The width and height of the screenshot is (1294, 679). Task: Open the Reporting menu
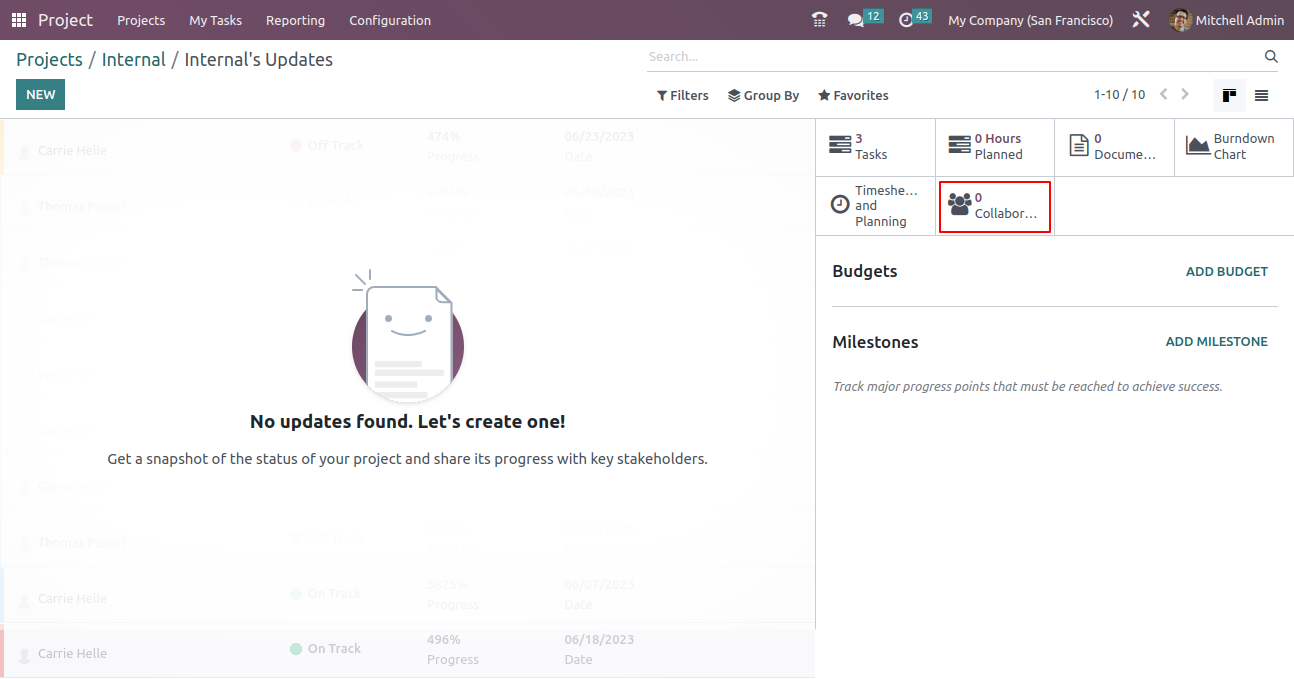(x=295, y=20)
